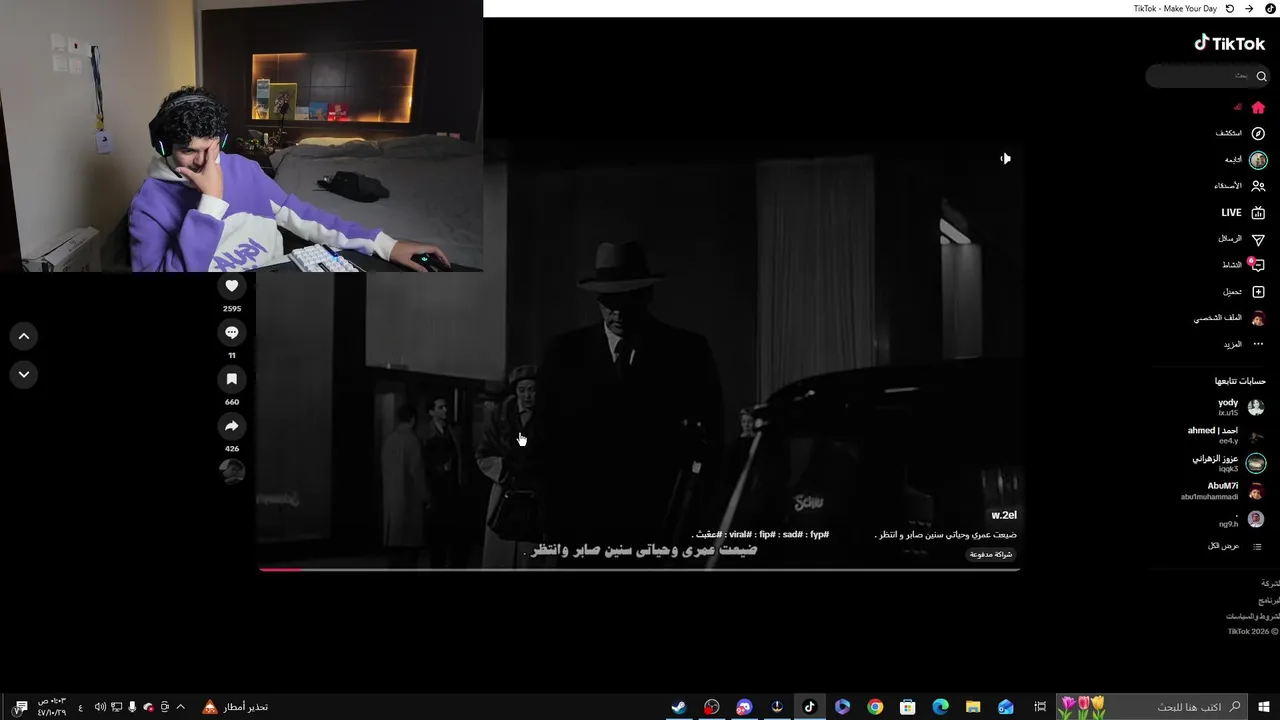Open the followed account ahmed ee4.y
Image resolution: width=1280 pixels, height=720 pixels.
(1227, 435)
